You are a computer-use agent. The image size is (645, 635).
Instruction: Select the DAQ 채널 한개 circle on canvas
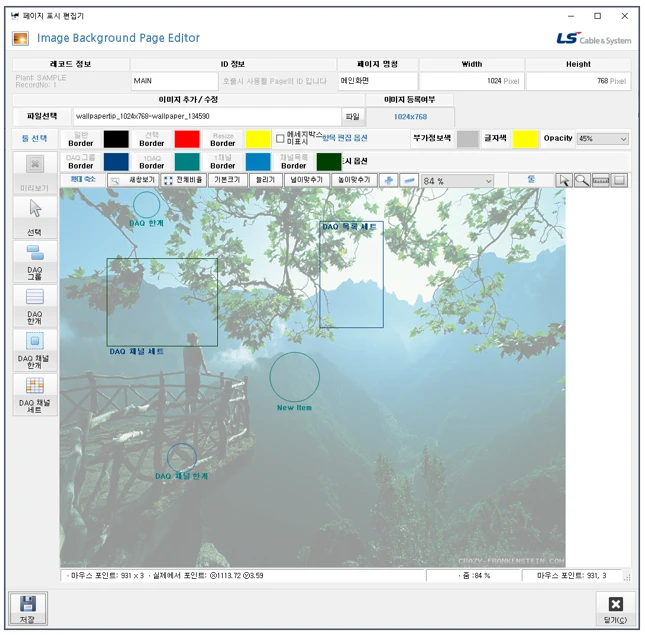182,457
